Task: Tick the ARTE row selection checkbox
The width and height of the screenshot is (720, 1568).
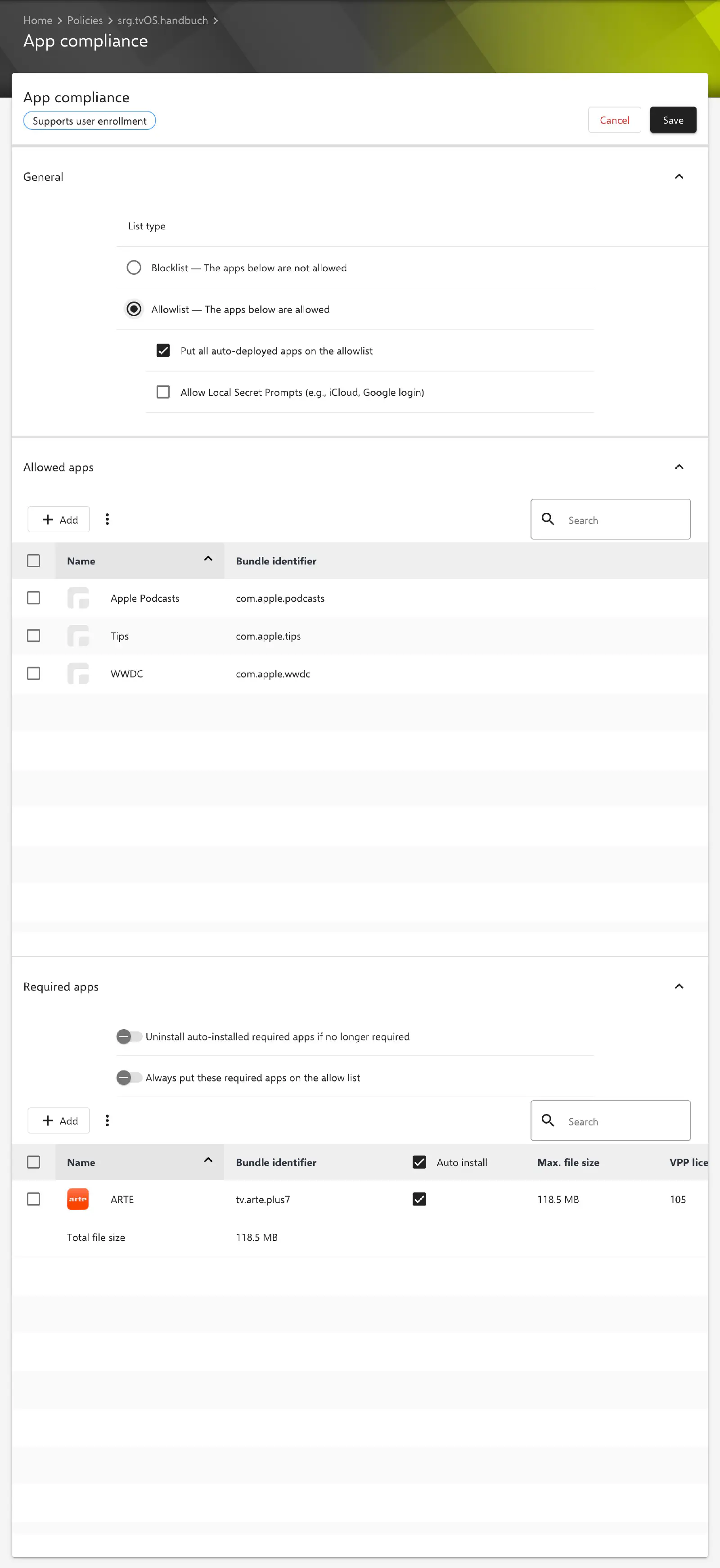Action: click(x=33, y=1199)
